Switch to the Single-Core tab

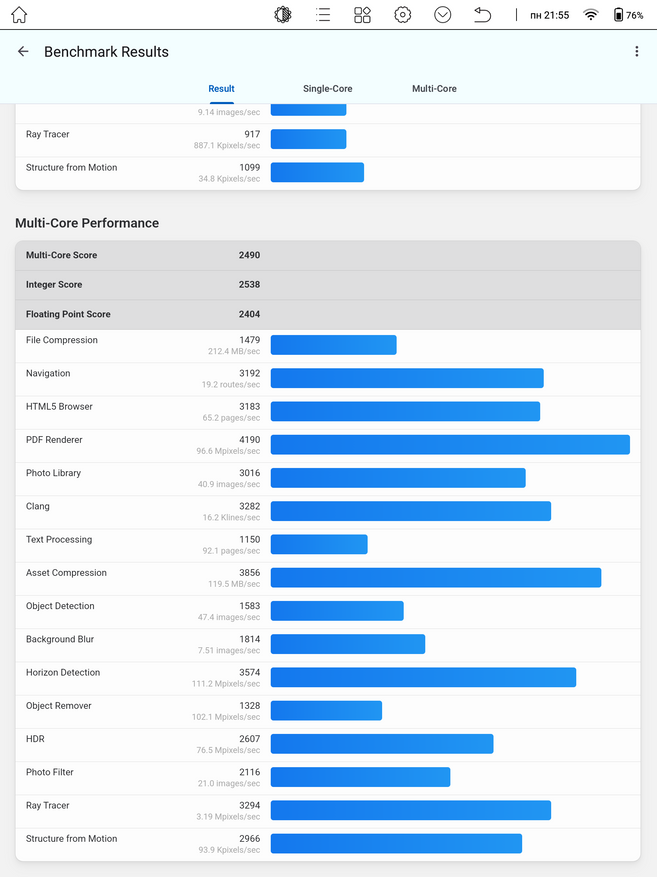(328, 88)
